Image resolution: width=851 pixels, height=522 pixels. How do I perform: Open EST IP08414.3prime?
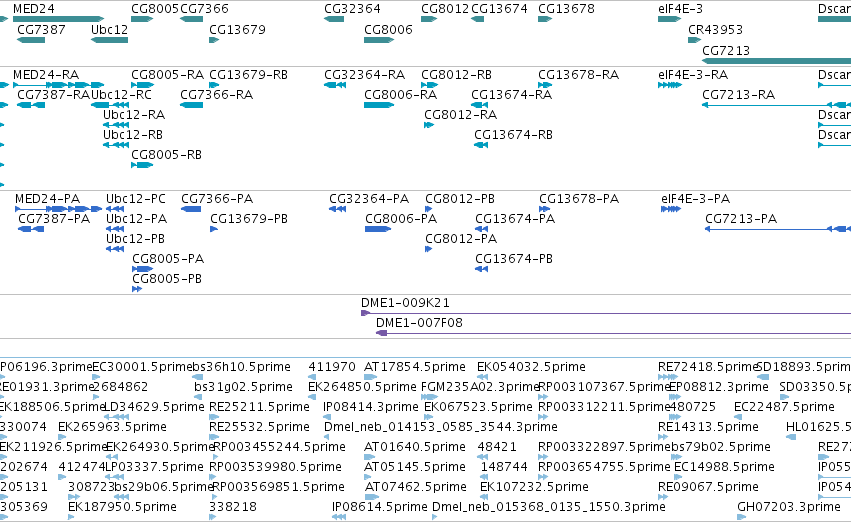coord(371,407)
